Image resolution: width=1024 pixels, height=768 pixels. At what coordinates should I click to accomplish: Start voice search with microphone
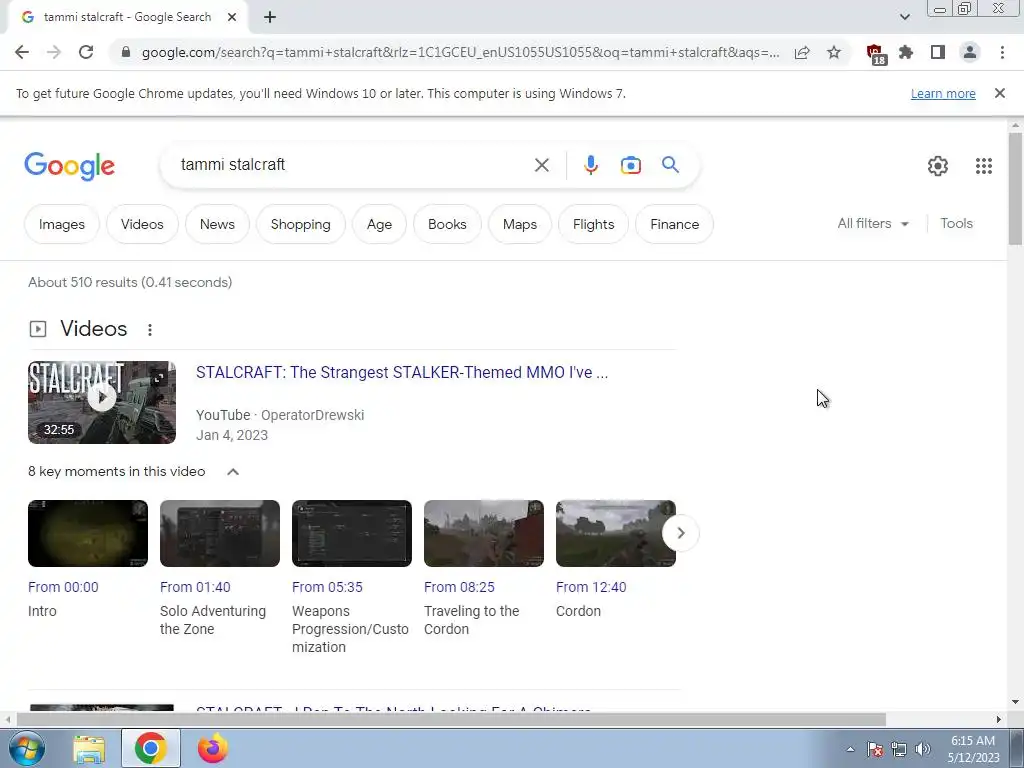coord(590,165)
